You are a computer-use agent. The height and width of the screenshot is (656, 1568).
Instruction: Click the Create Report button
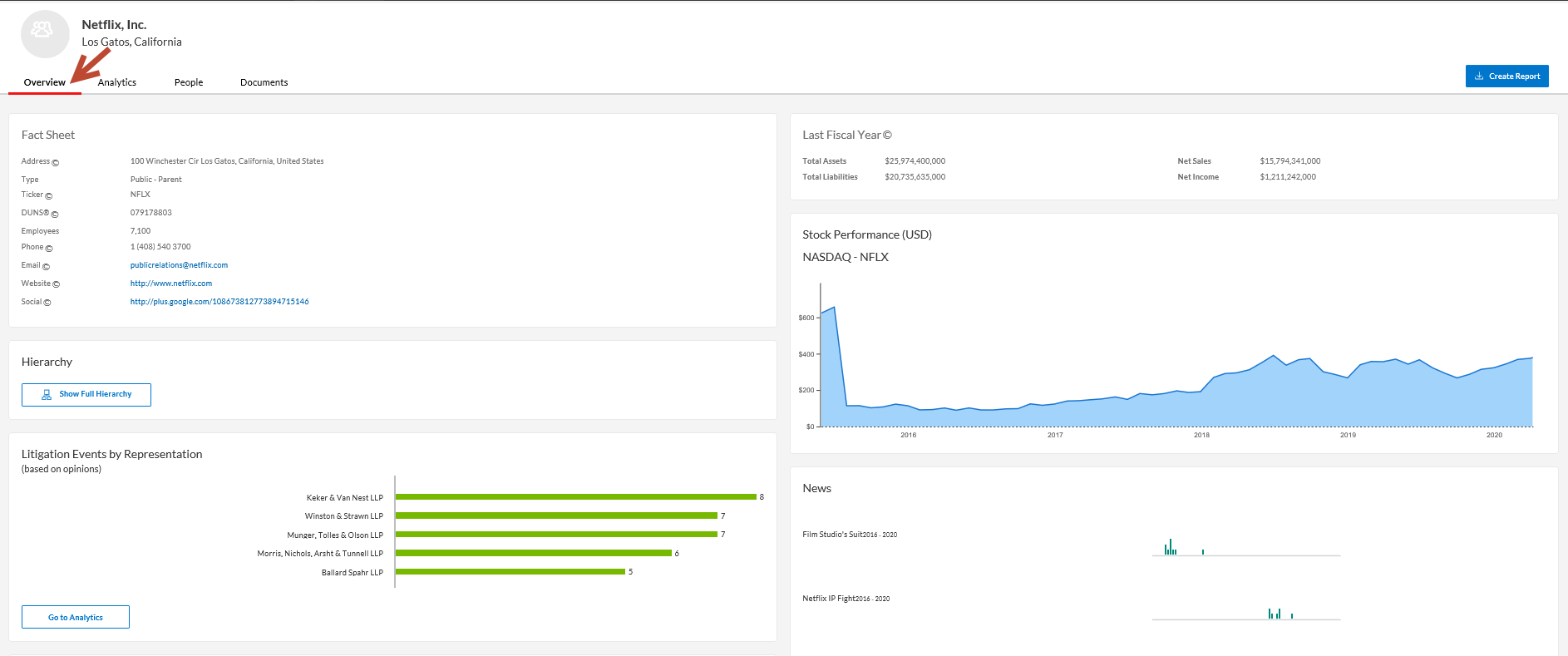(1506, 76)
